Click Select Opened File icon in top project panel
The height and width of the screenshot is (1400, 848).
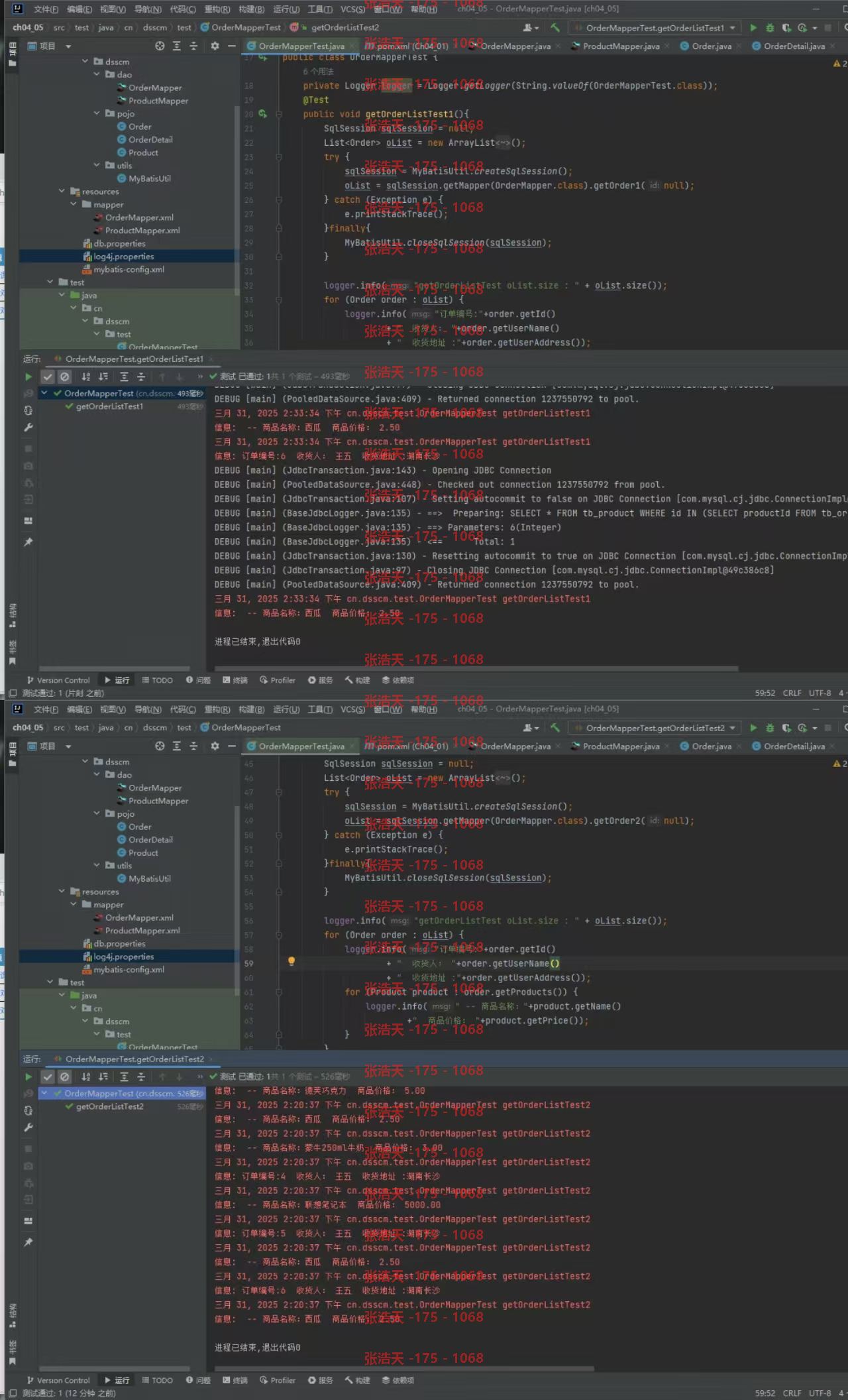point(160,46)
